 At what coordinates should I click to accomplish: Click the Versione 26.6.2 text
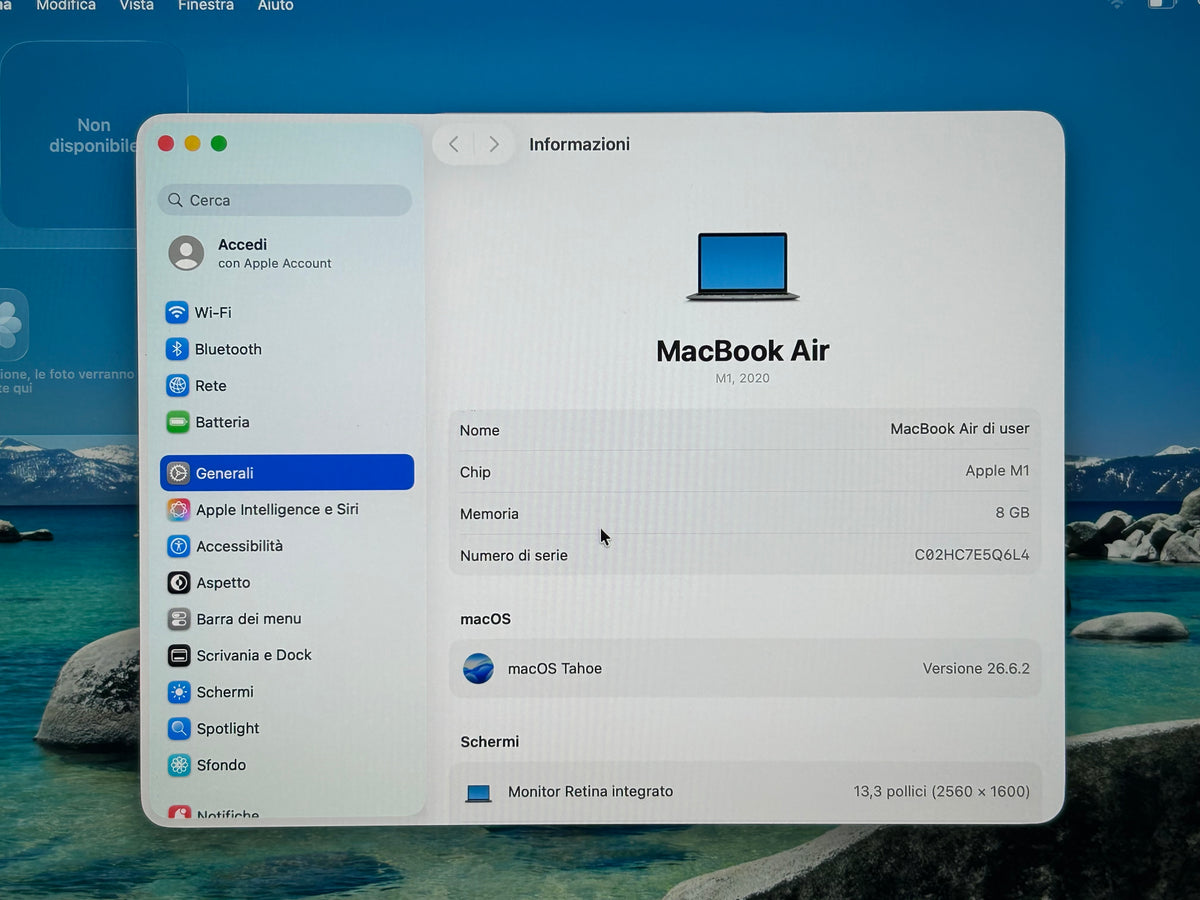(976, 668)
